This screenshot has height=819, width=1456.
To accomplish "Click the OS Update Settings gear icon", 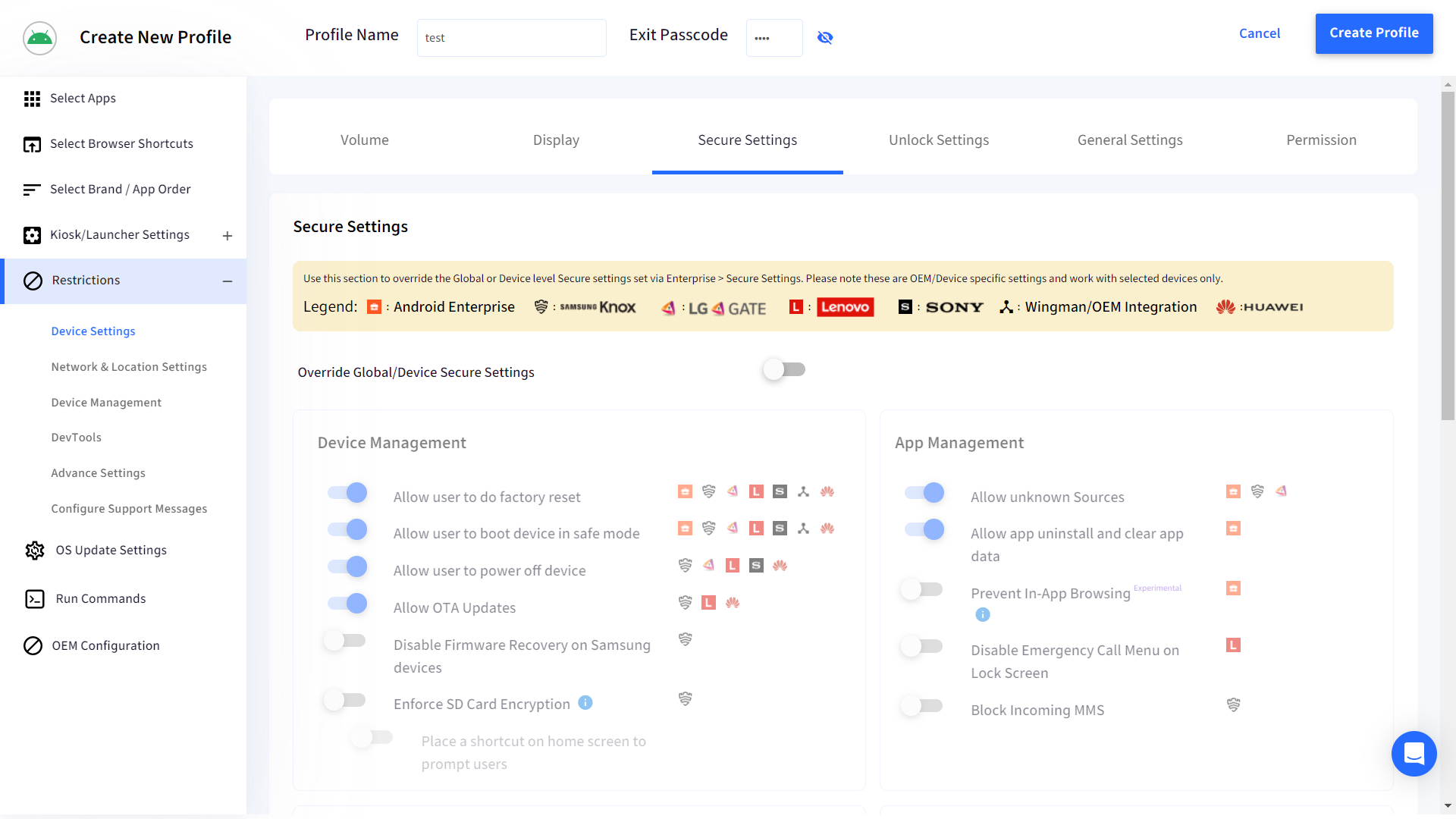I will pyautogui.click(x=35, y=551).
